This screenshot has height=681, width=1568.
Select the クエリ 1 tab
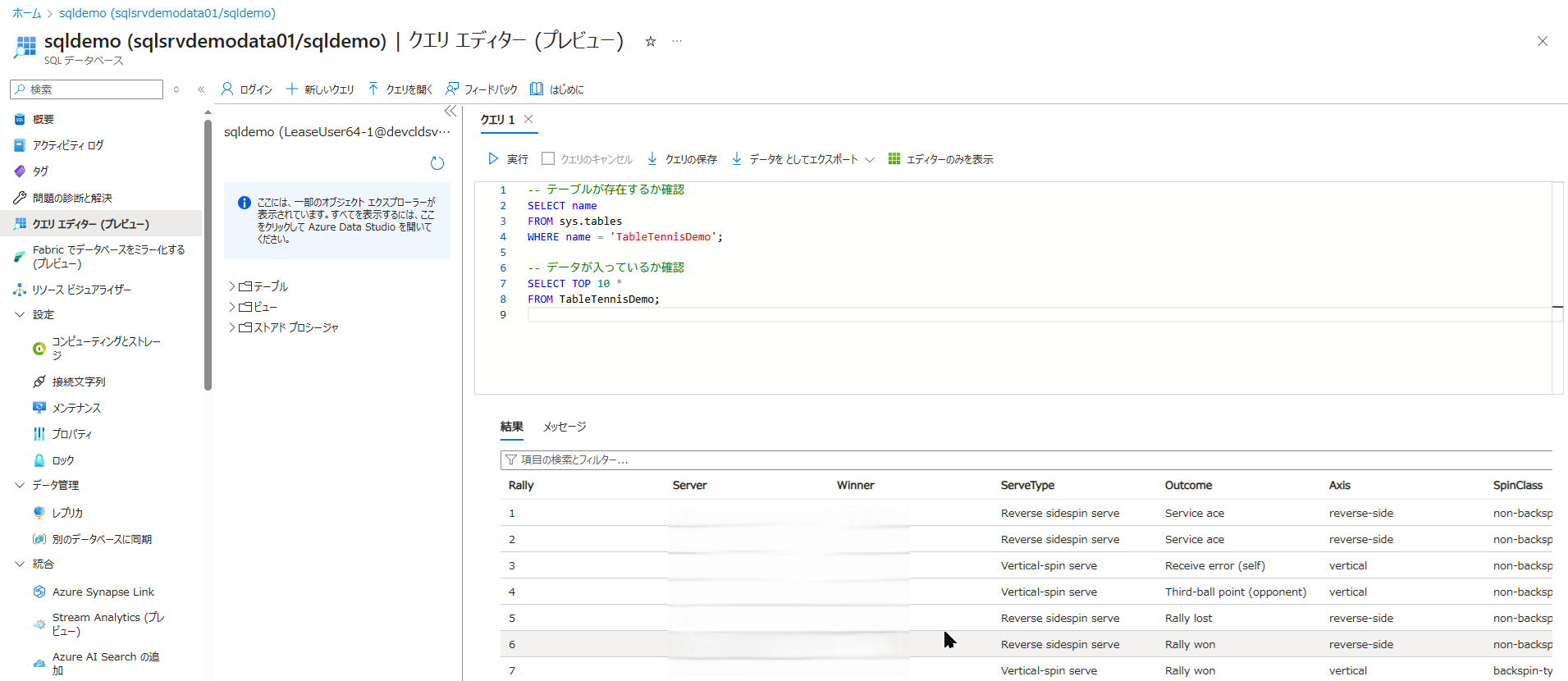coord(497,120)
